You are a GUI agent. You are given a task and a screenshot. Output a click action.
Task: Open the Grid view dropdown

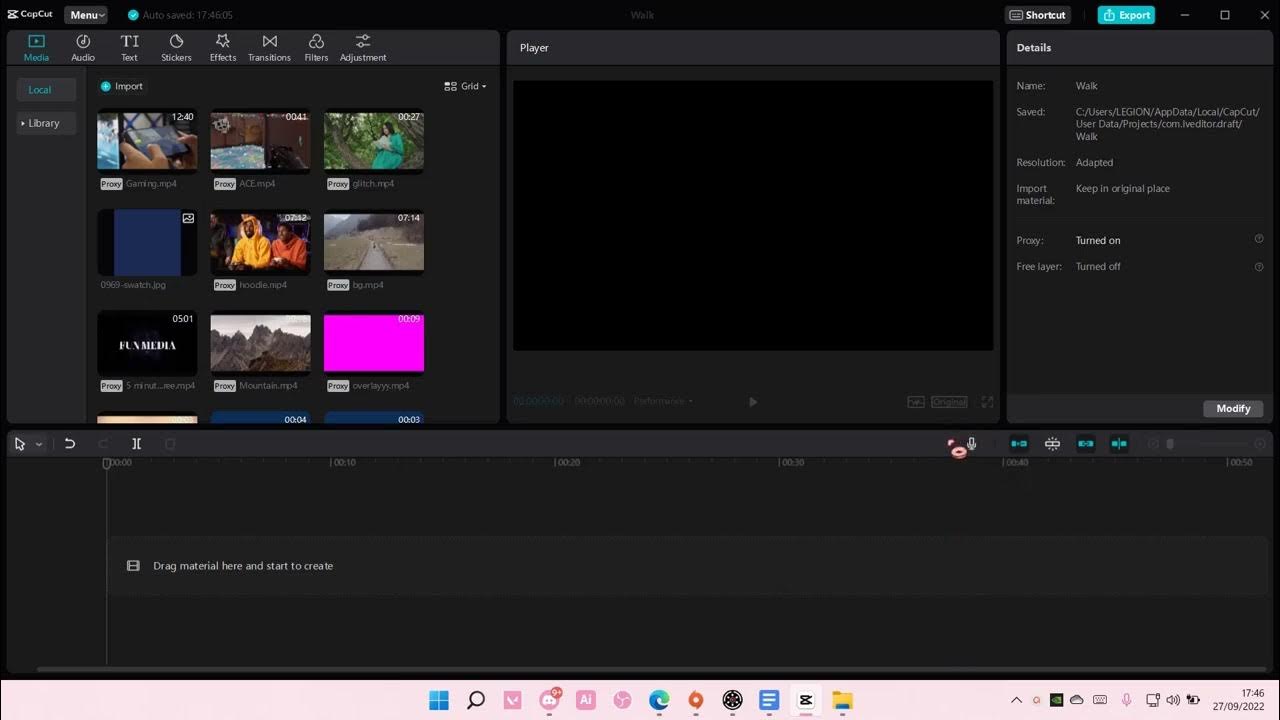(x=465, y=86)
